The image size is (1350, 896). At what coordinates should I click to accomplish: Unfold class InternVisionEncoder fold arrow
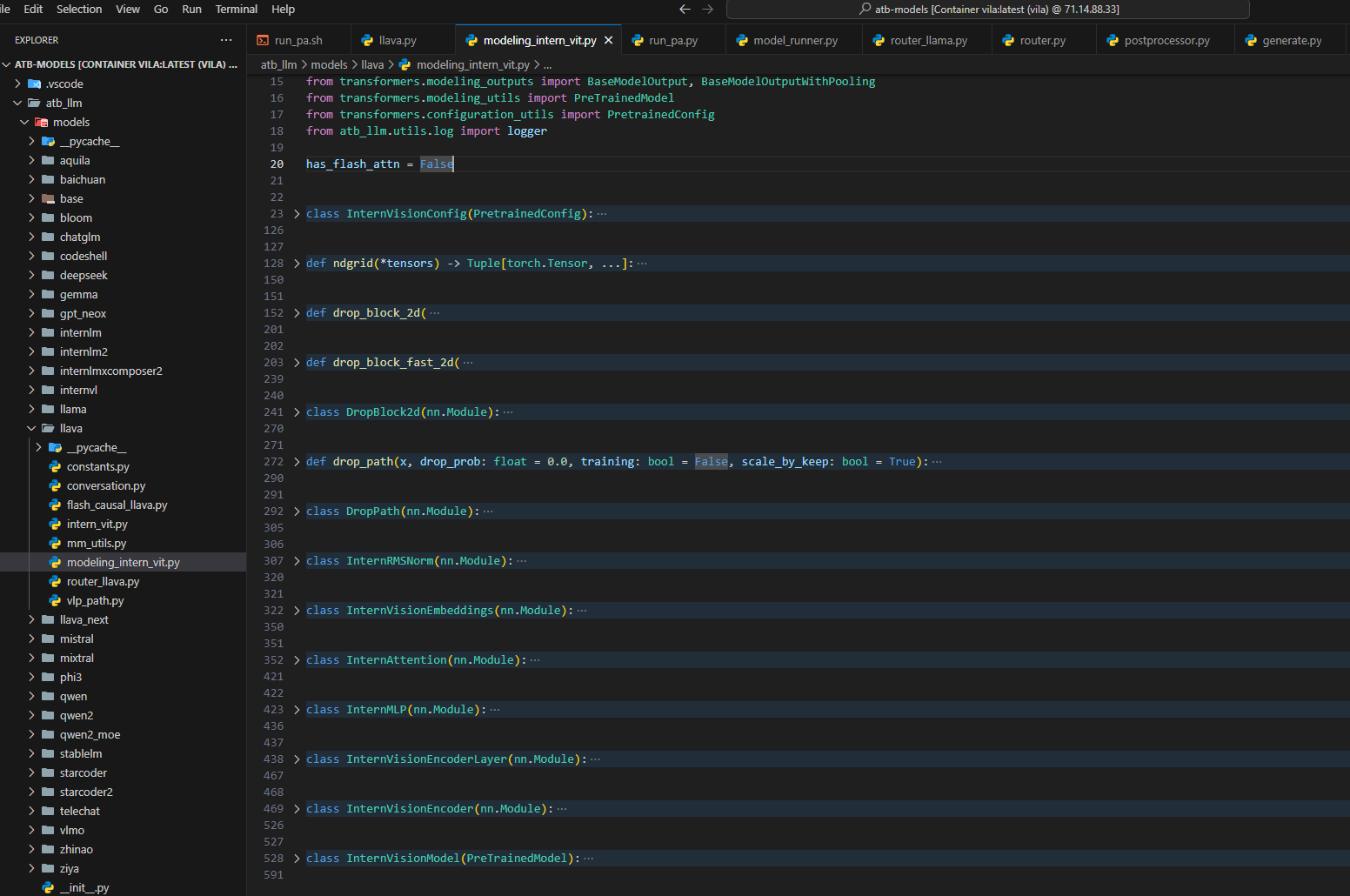[x=297, y=808]
